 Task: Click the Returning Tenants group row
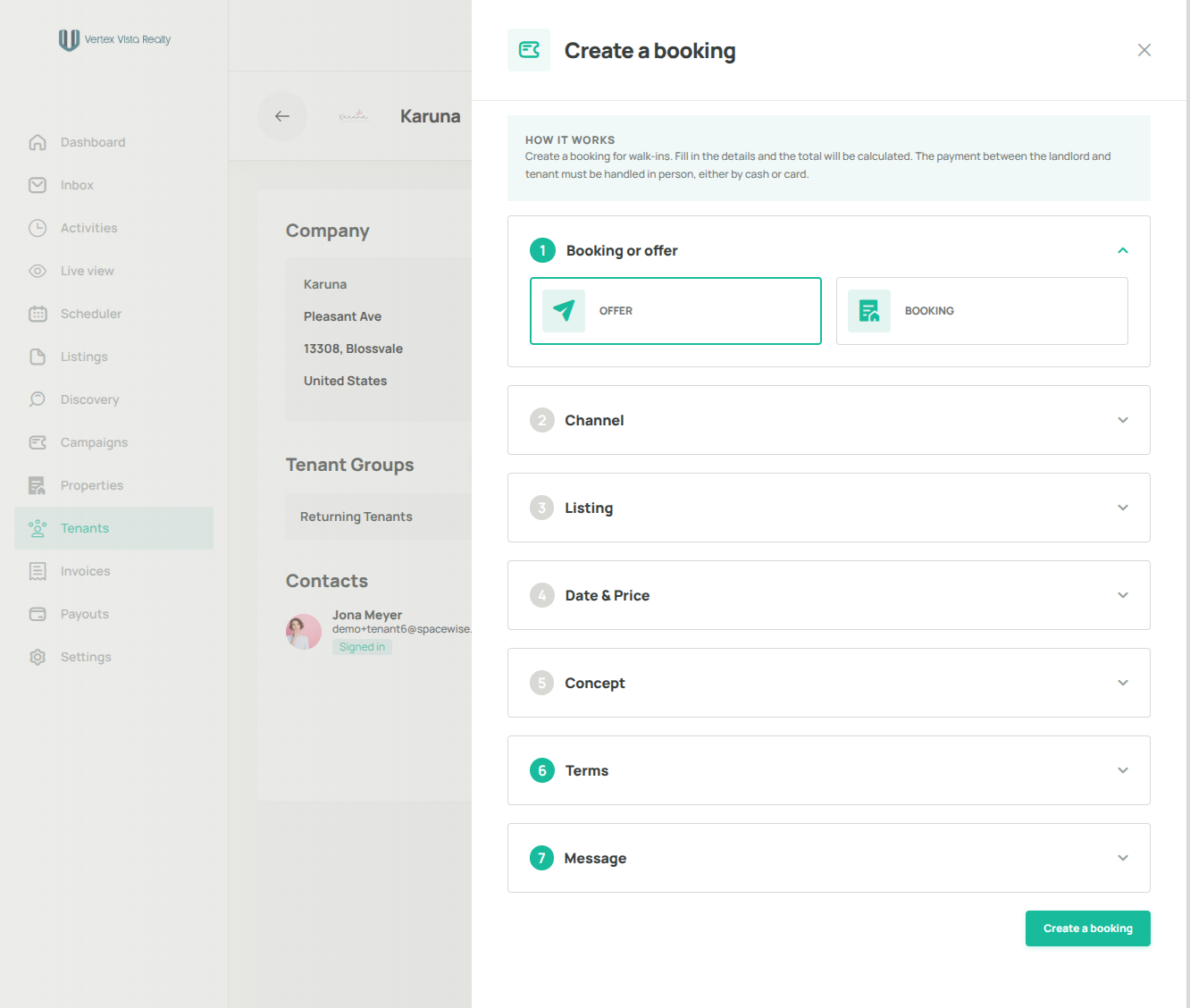click(x=379, y=517)
